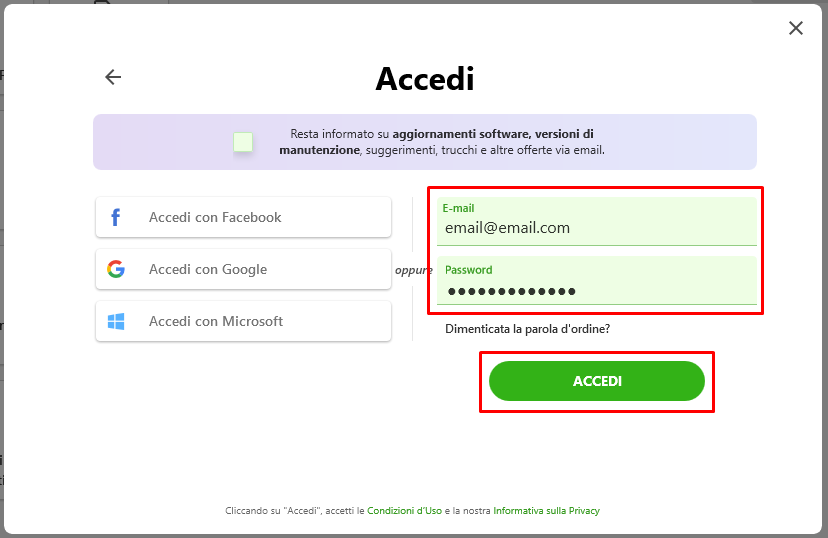
Task: Choose Accedi con Google
Action: click(x=243, y=269)
